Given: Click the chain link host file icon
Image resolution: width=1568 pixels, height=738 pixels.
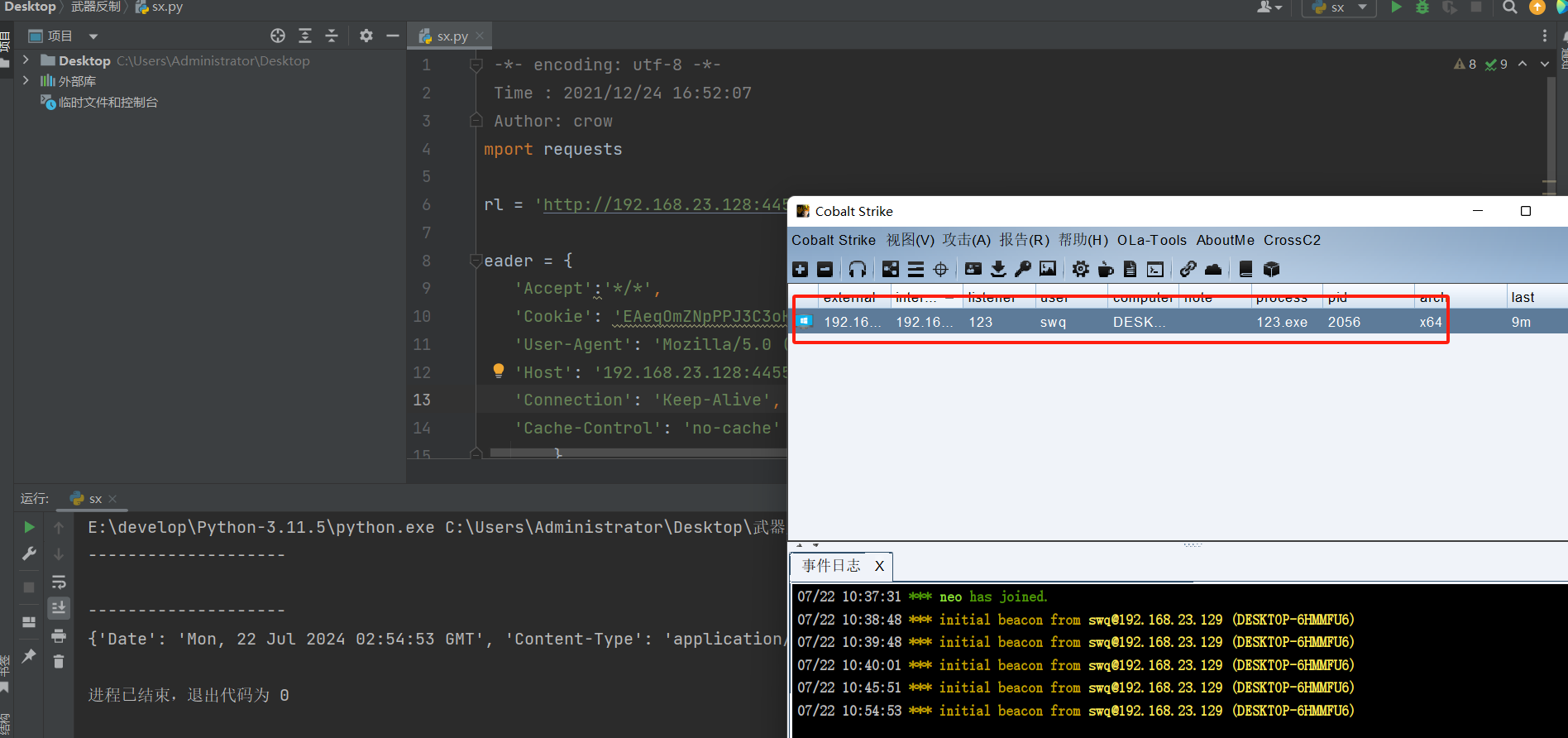Looking at the screenshot, I should coord(1188,269).
